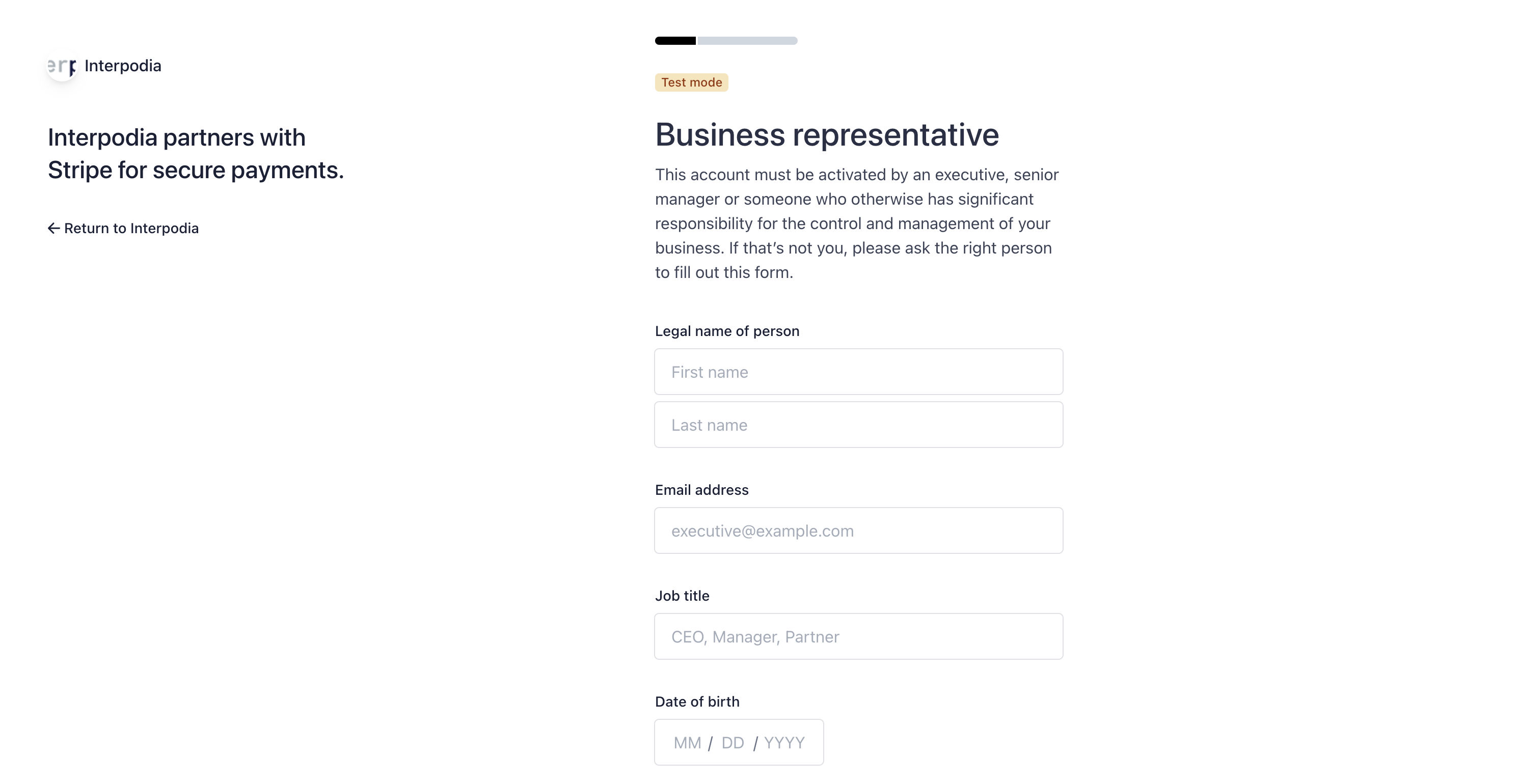The image size is (1519, 784).
Task: Follow the Return to Interpodia link
Action: 131,228
